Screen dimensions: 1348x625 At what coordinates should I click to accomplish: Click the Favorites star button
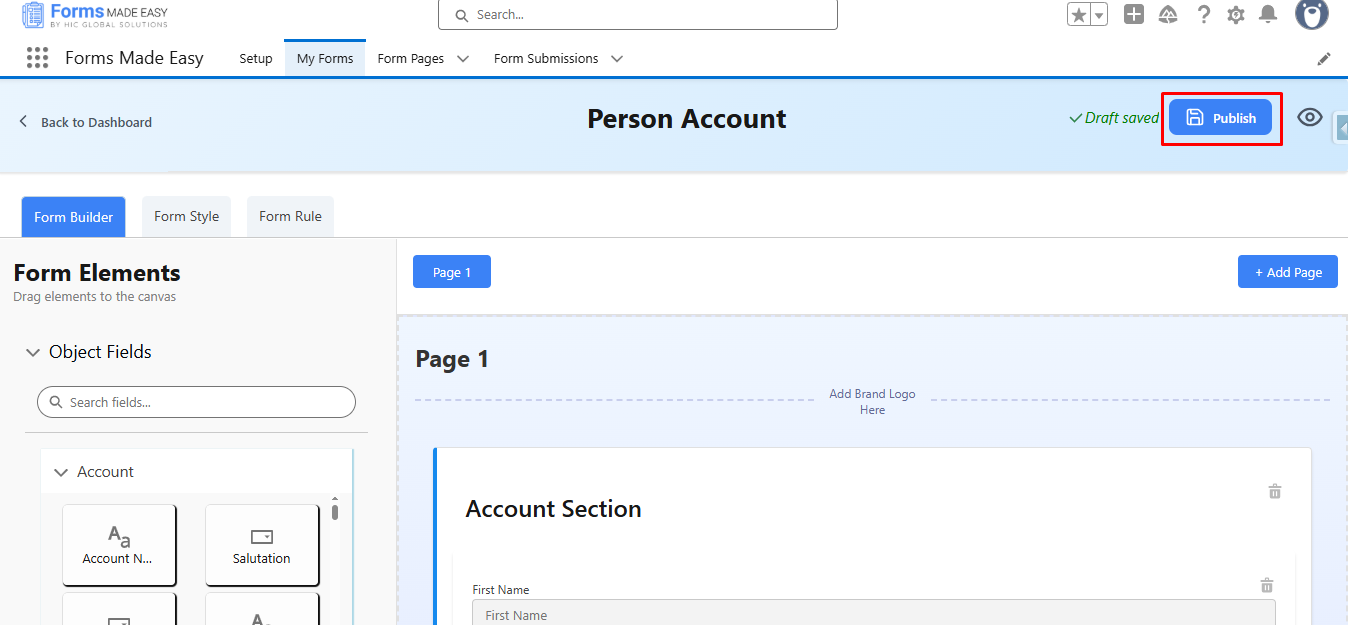point(1078,15)
